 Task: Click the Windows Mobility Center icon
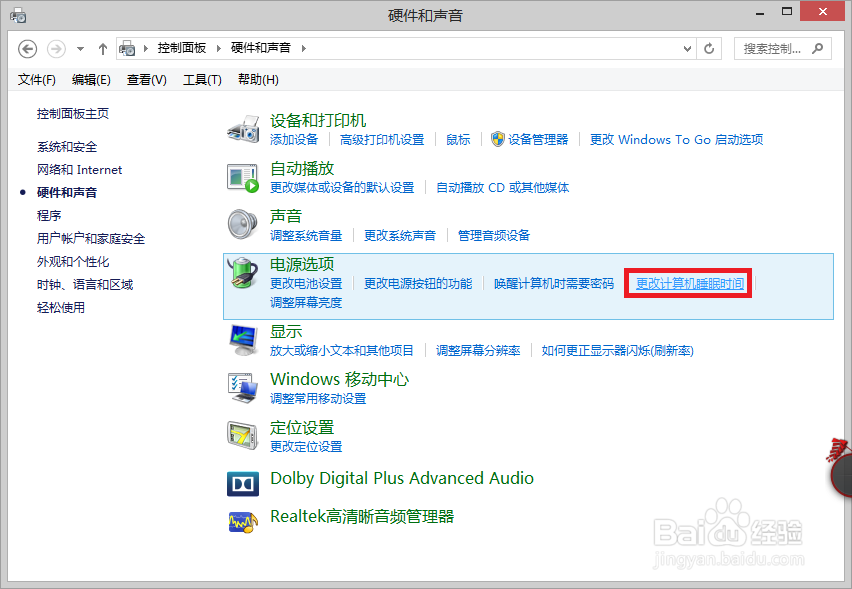click(x=243, y=388)
